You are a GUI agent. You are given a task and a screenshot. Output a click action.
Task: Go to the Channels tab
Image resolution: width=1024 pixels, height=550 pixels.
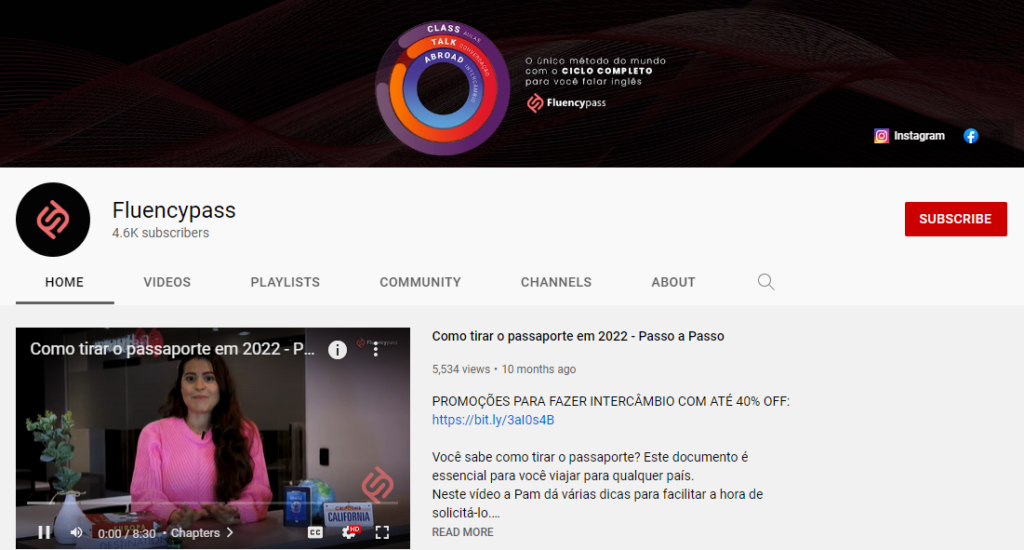556,282
